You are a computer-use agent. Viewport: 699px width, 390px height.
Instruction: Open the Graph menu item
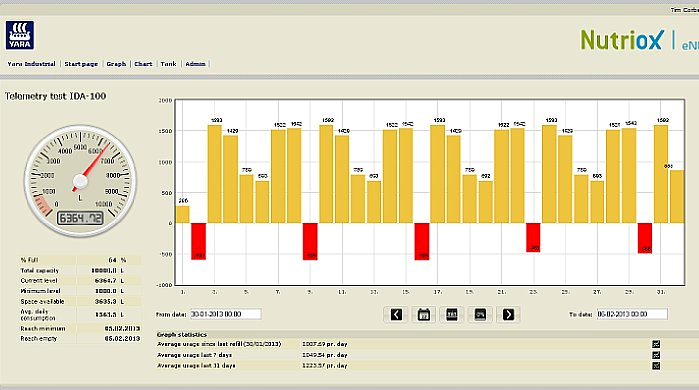116,64
